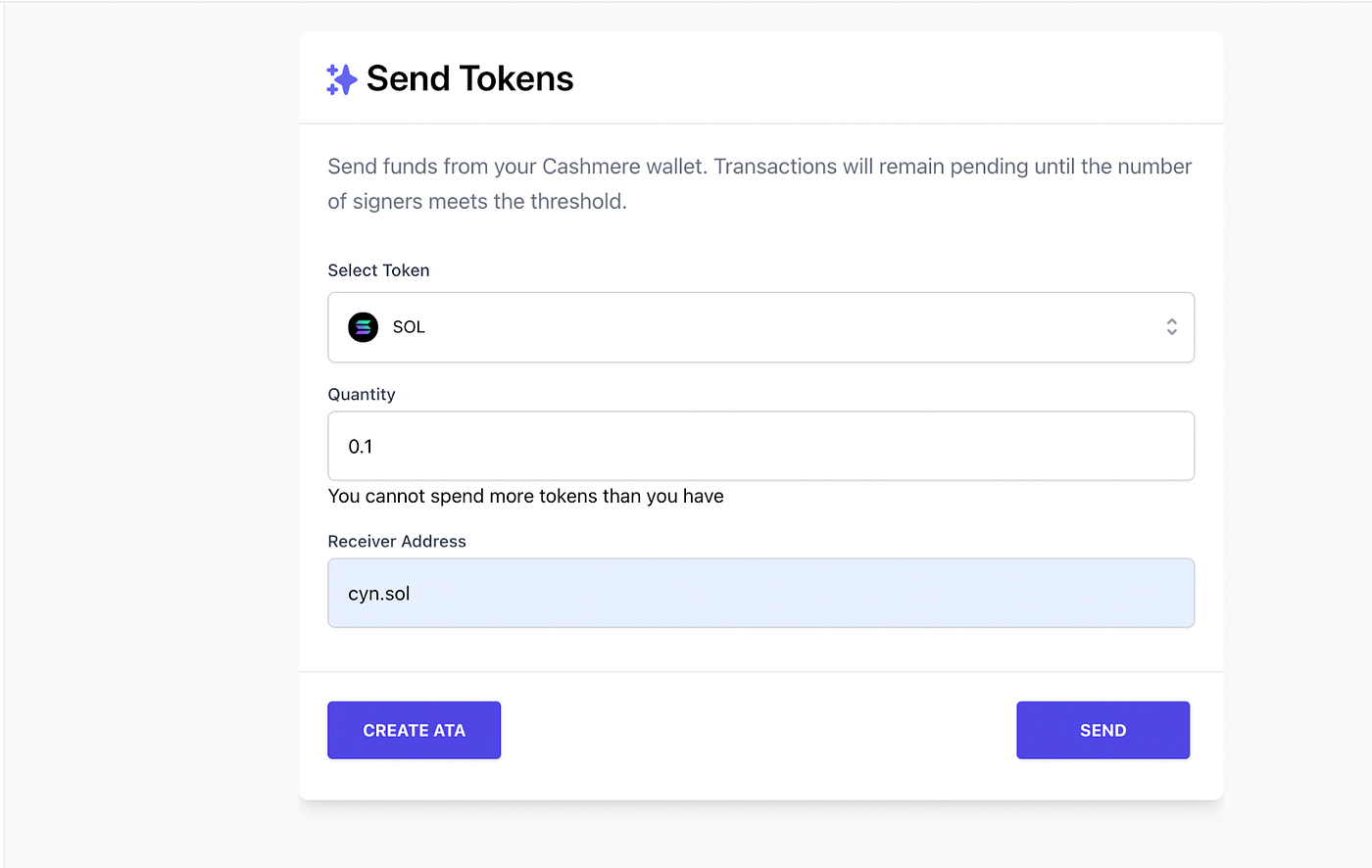Click the Quantity input field
This screenshot has height=868, width=1372.
click(760, 447)
